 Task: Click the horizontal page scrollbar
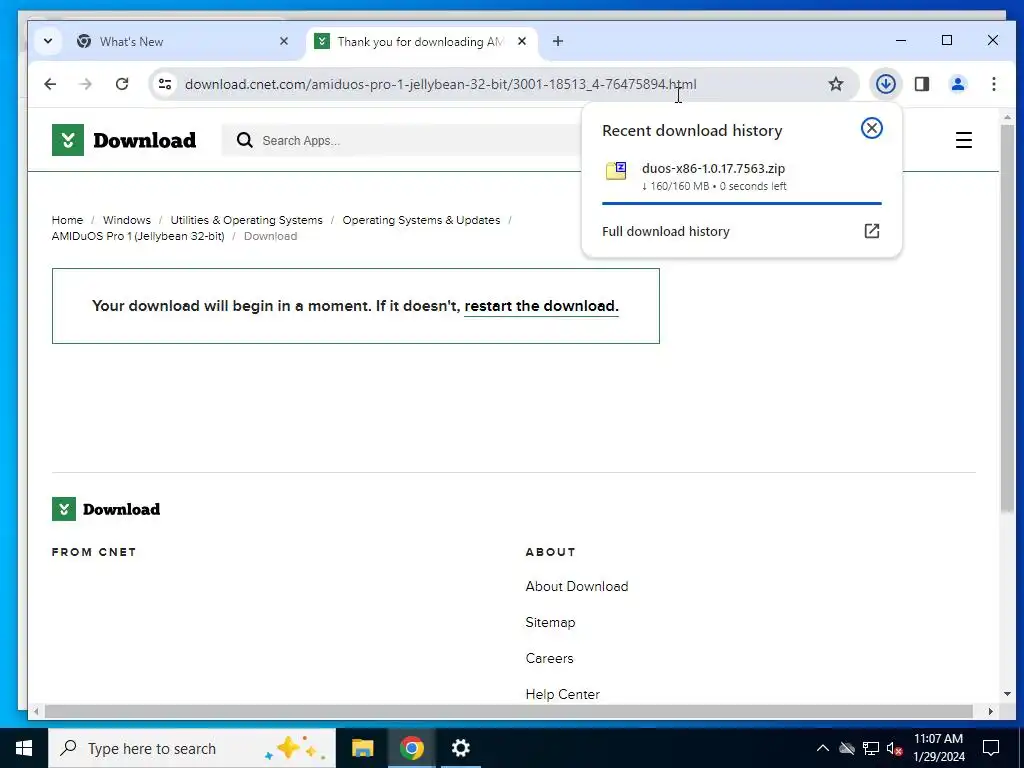point(508,711)
